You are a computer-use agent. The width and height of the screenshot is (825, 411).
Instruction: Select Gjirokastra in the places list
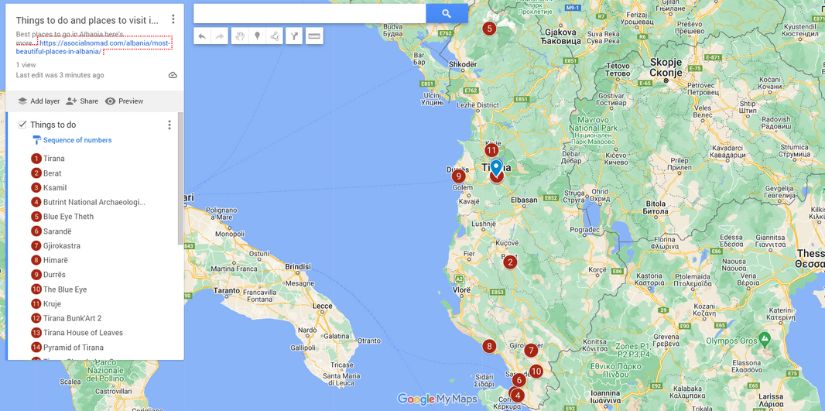tap(62, 246)
